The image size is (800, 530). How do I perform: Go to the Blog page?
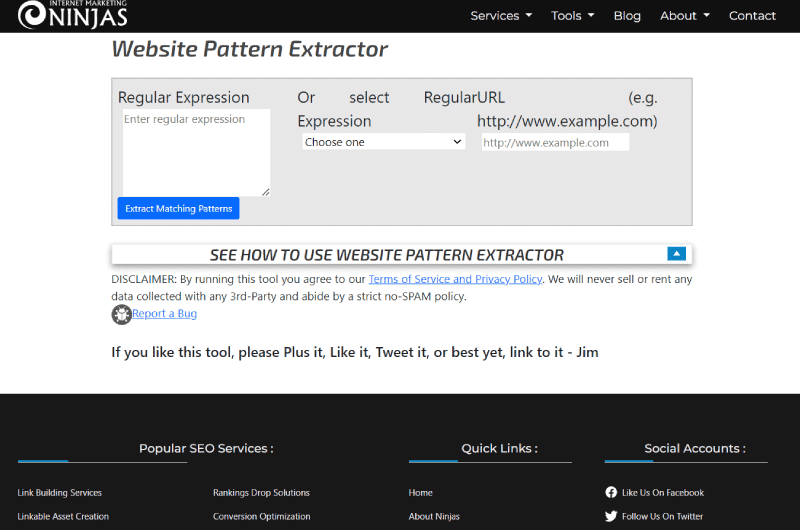pos(627,16)
